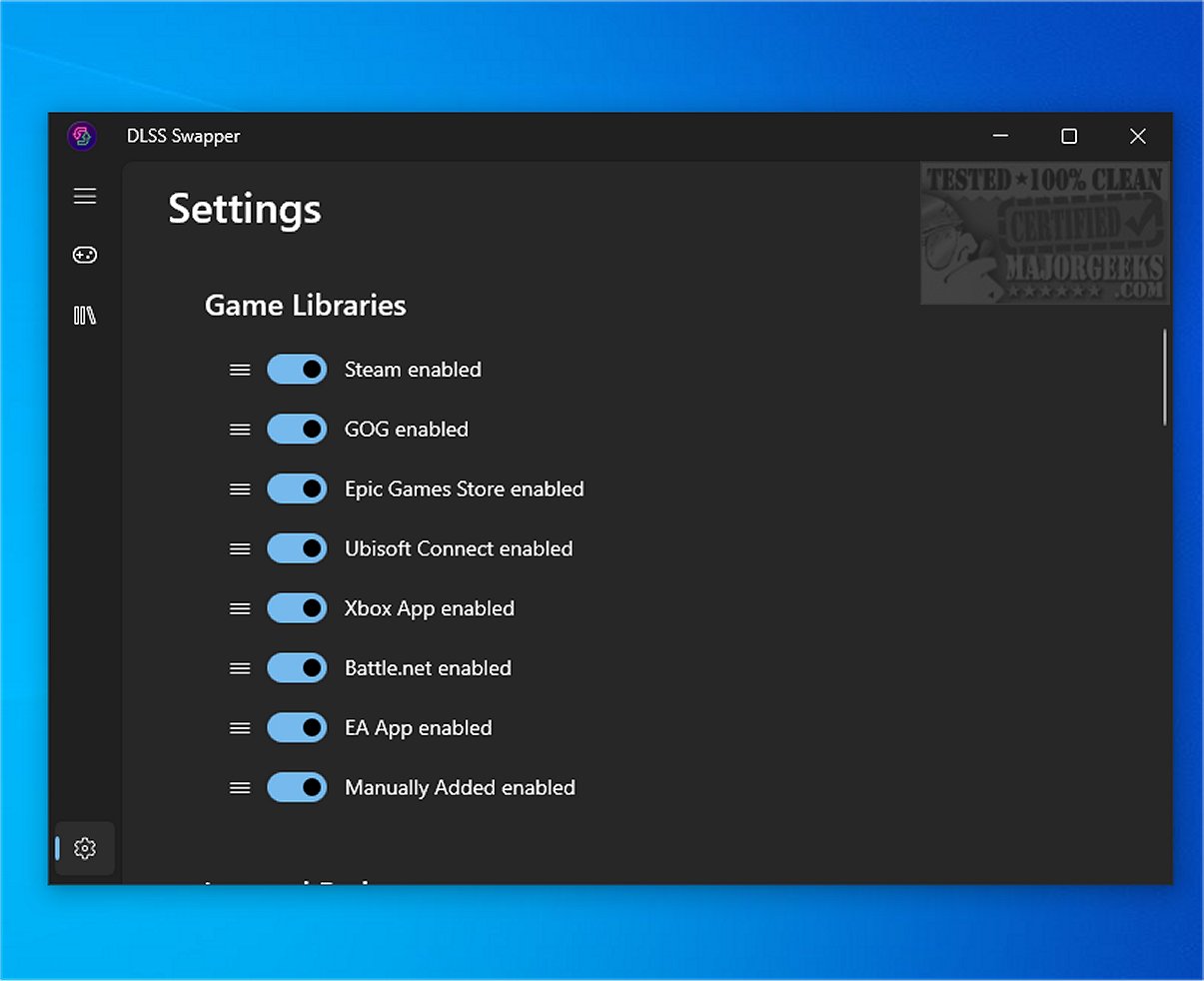Grab the reorder handle for EA App

pos(240,728)
